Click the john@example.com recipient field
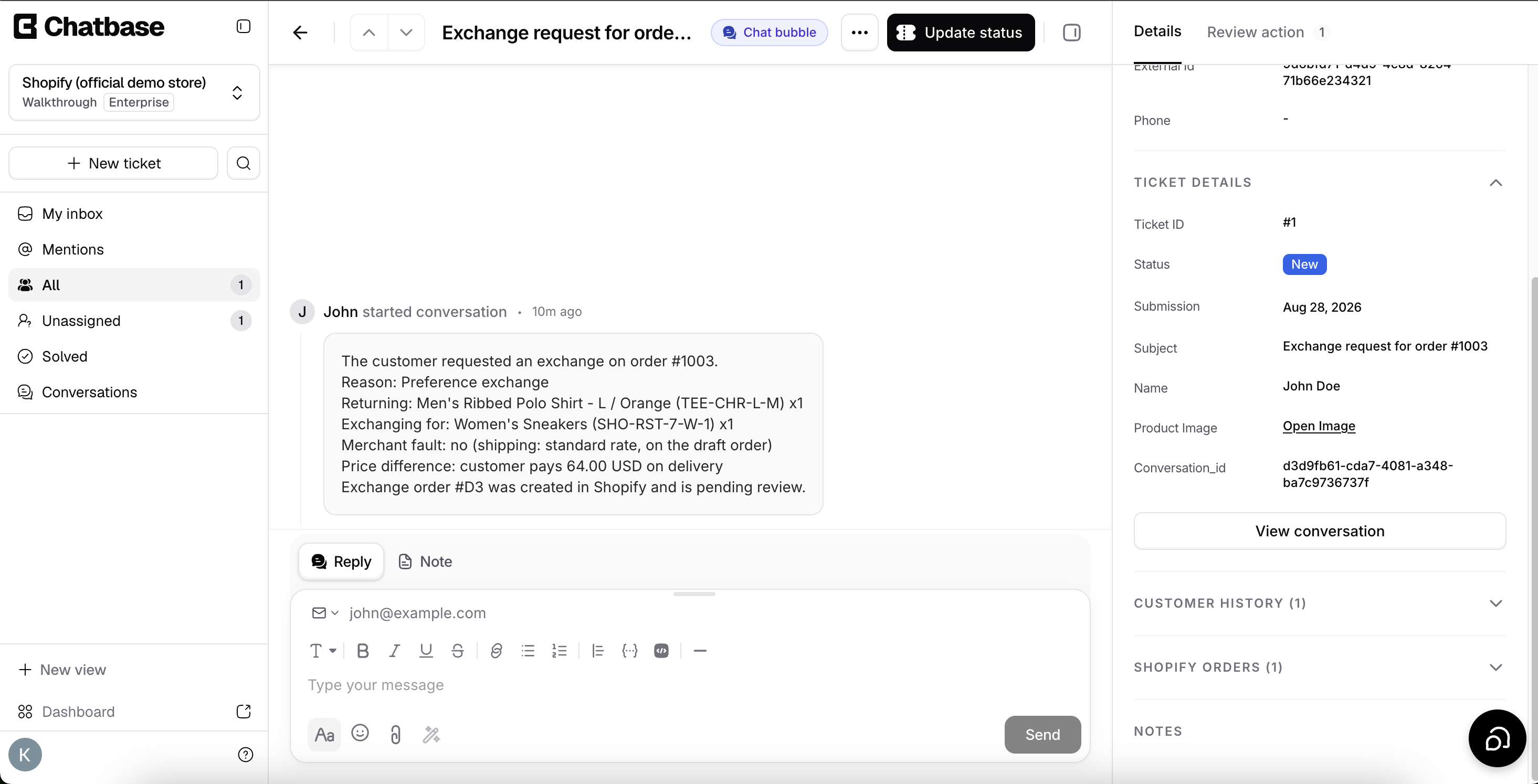 pos(417,612)
